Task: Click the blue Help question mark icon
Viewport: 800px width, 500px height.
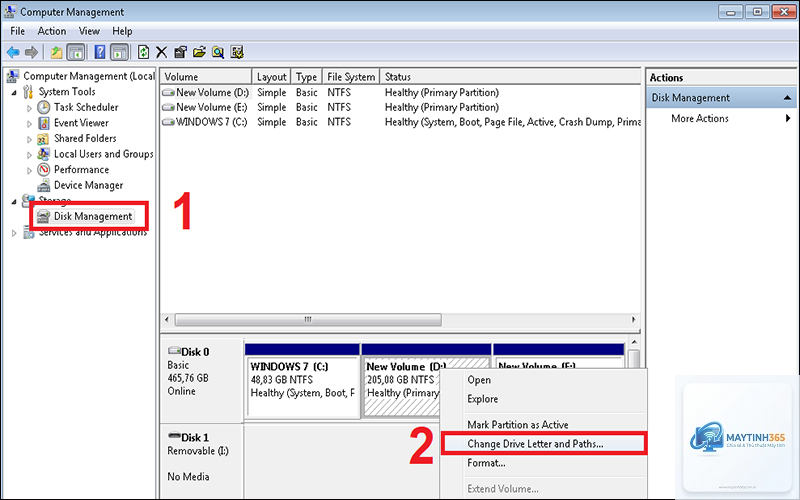Action: tap(100, 52)
